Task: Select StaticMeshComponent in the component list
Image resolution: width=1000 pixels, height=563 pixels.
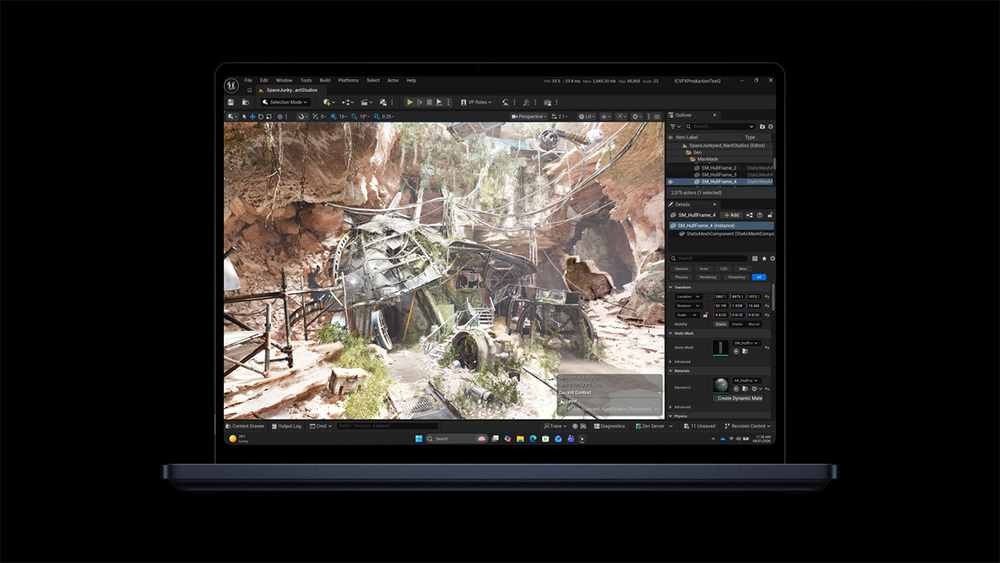Action: (x=726, y=234)
